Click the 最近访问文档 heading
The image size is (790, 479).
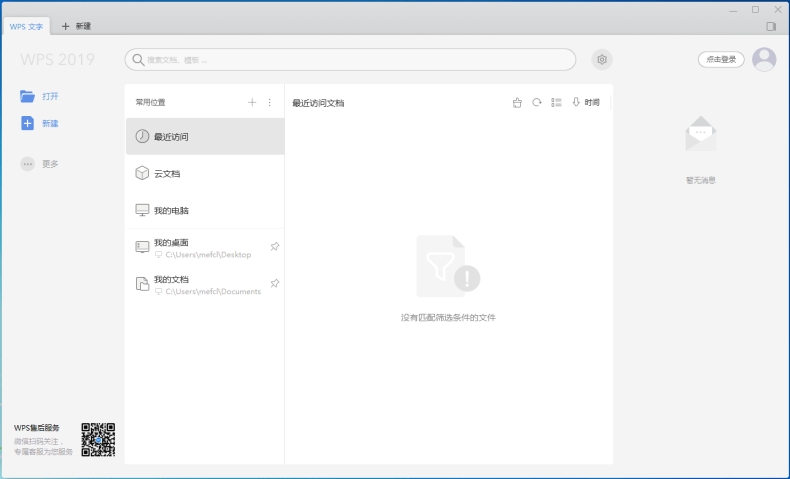[x=318, y=103]
